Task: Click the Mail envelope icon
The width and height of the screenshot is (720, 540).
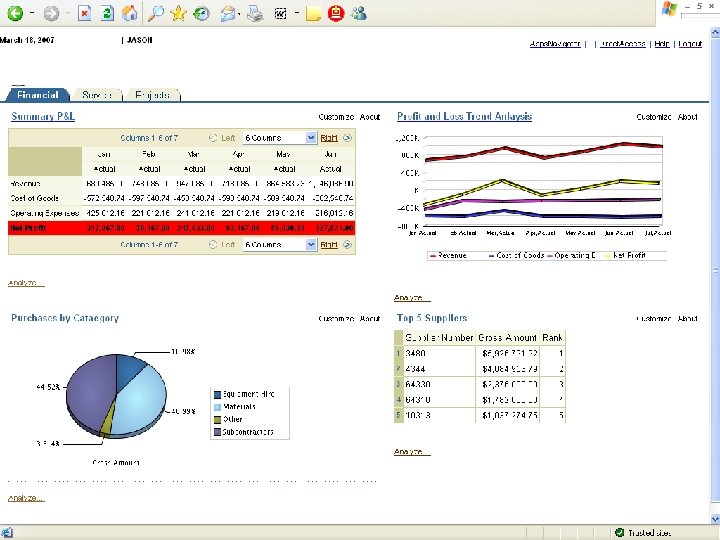Action: coord(228,14)
